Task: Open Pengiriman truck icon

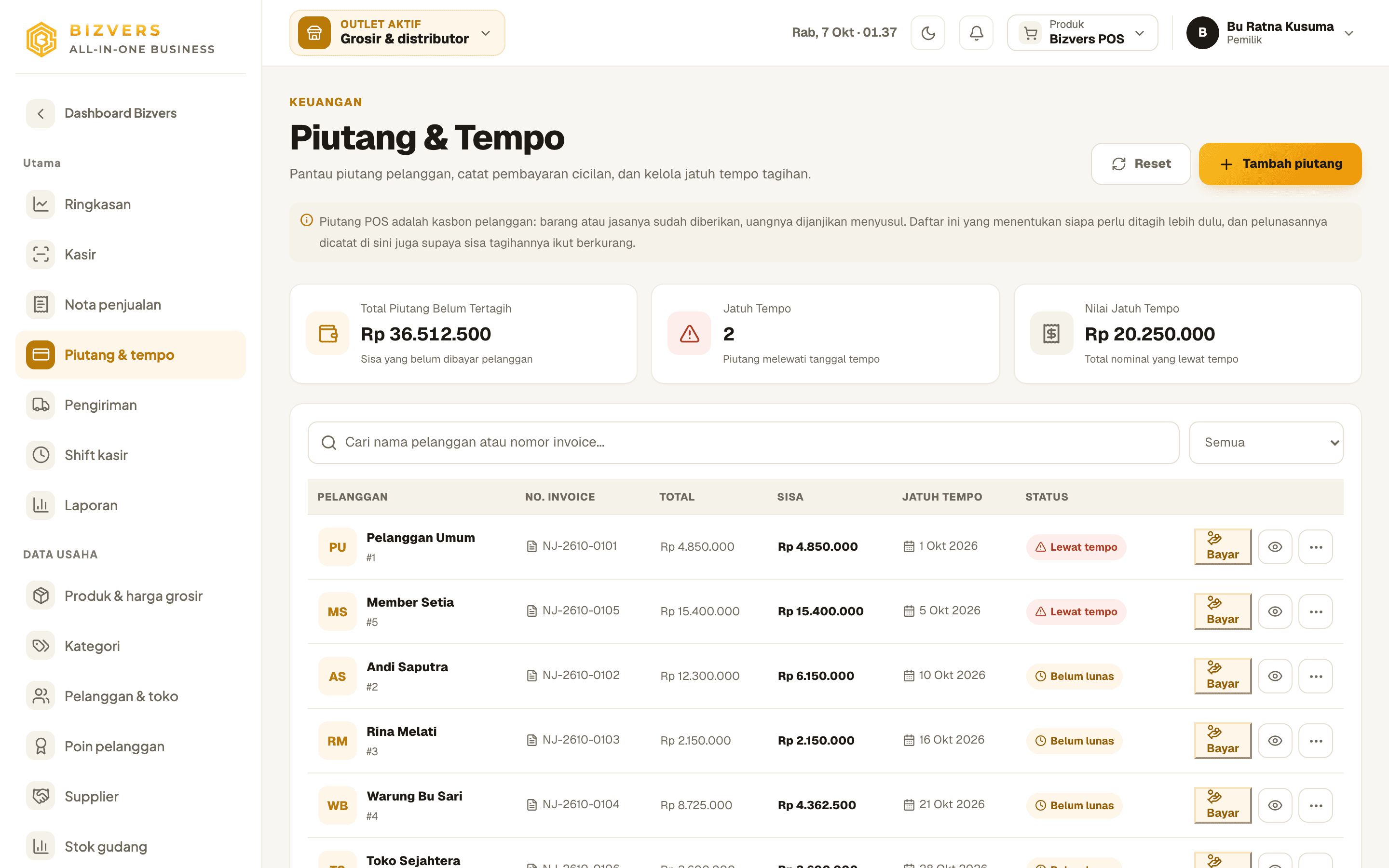Action: click(40, 405)
